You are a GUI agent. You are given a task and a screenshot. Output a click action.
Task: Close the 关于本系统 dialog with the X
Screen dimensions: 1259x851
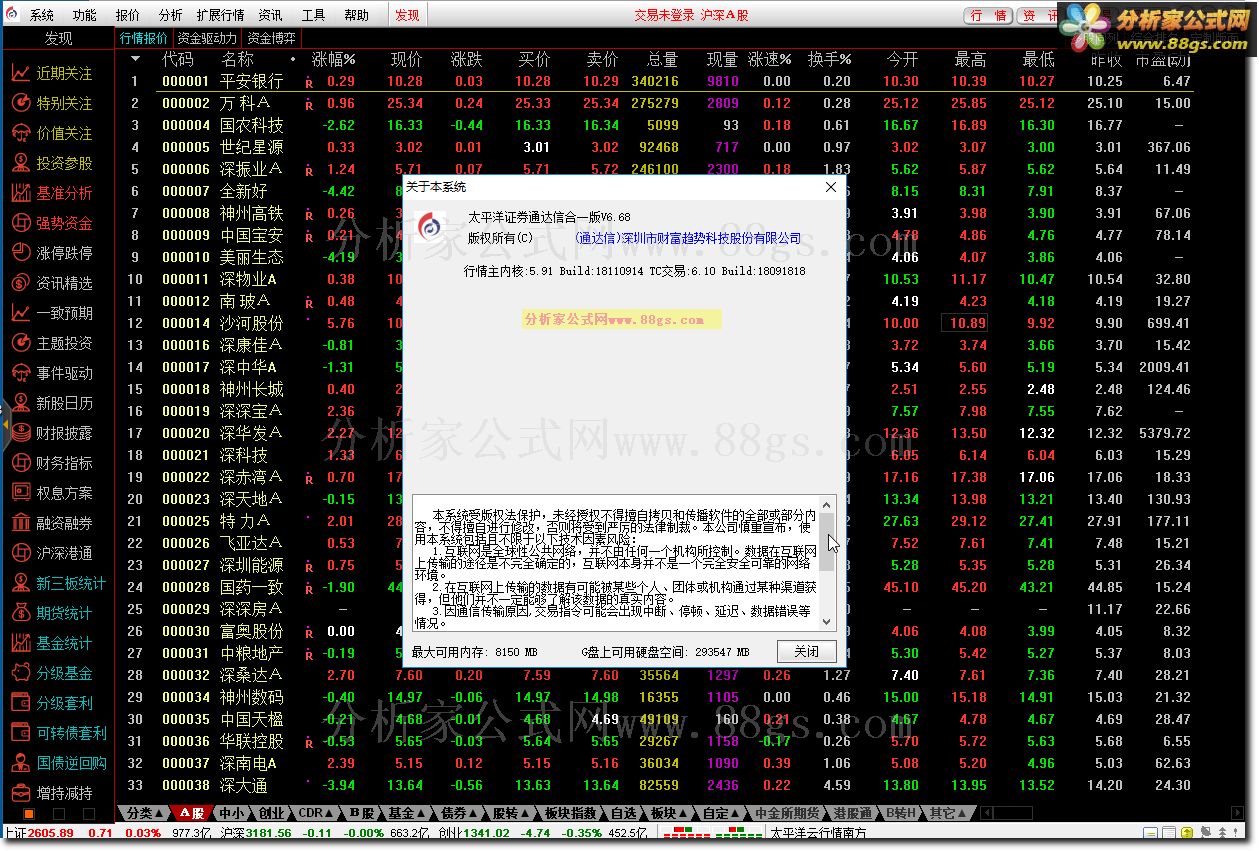[830, 187]
